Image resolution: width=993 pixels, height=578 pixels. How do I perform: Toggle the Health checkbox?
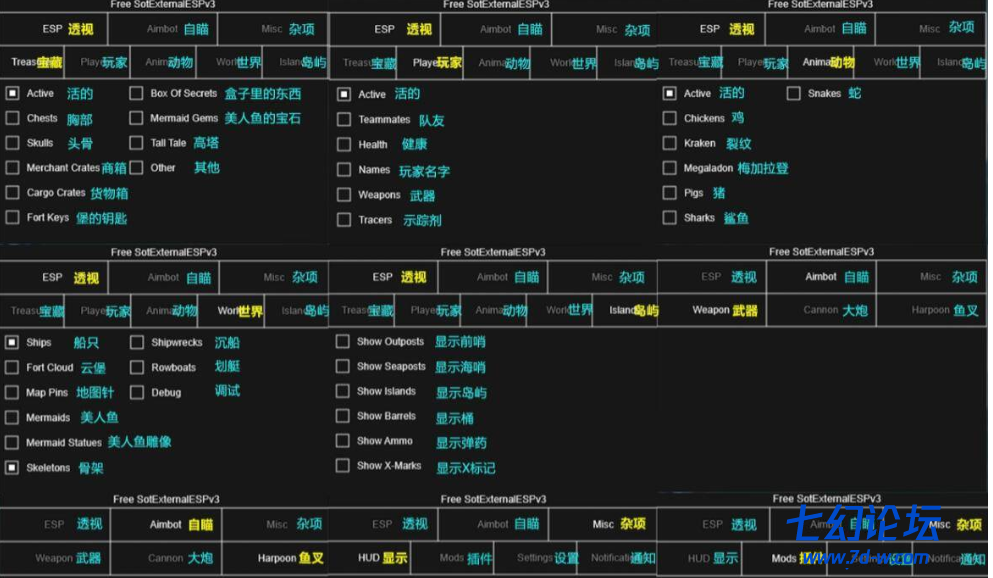(344, 145)
